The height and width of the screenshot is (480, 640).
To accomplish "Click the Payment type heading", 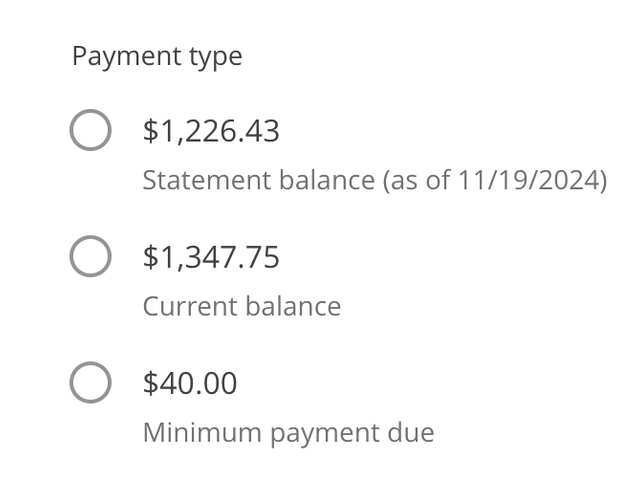I will click(x=157, y=56).
